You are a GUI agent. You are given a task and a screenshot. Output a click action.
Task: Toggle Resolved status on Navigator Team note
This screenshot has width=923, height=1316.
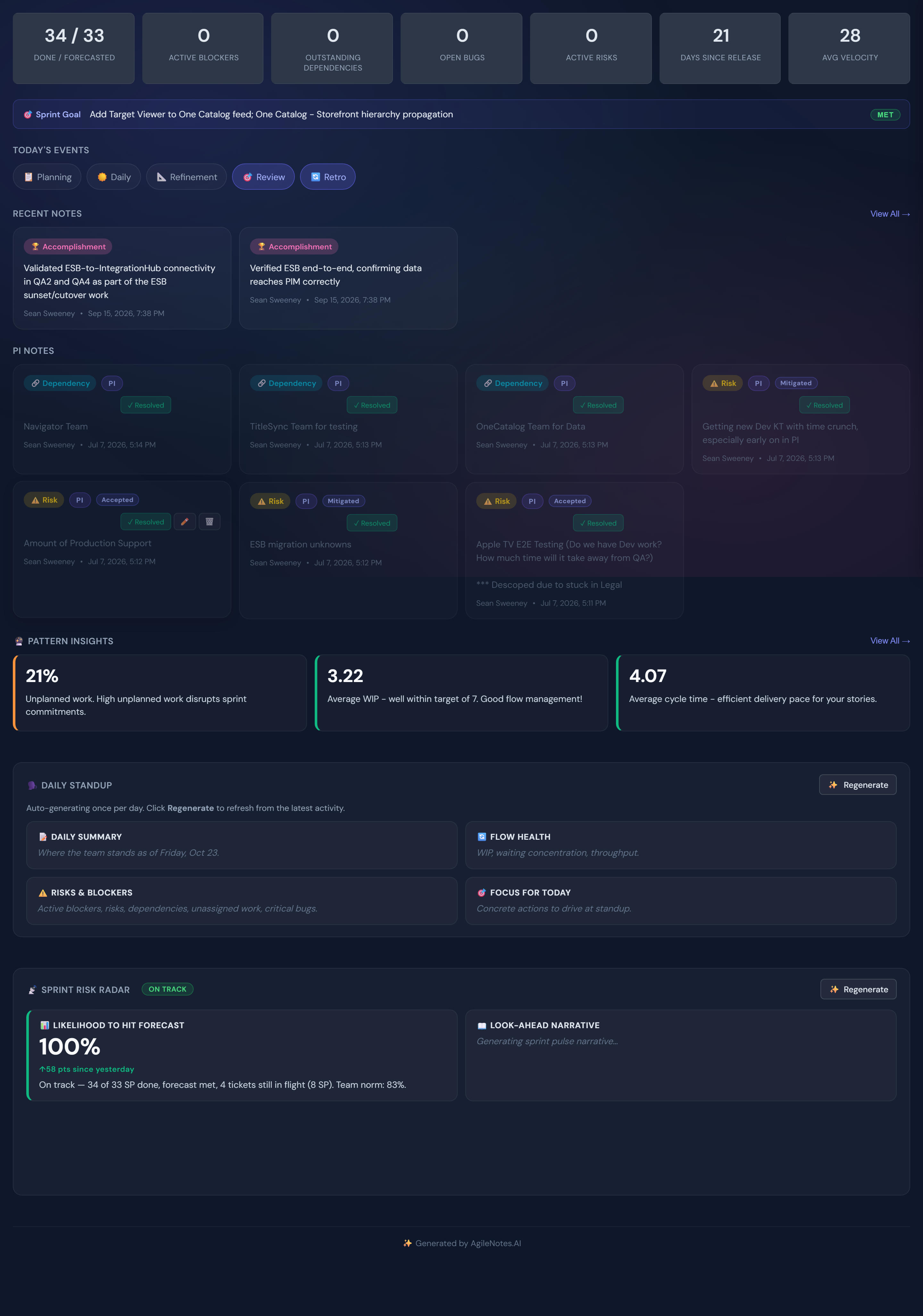click(146, 405)
